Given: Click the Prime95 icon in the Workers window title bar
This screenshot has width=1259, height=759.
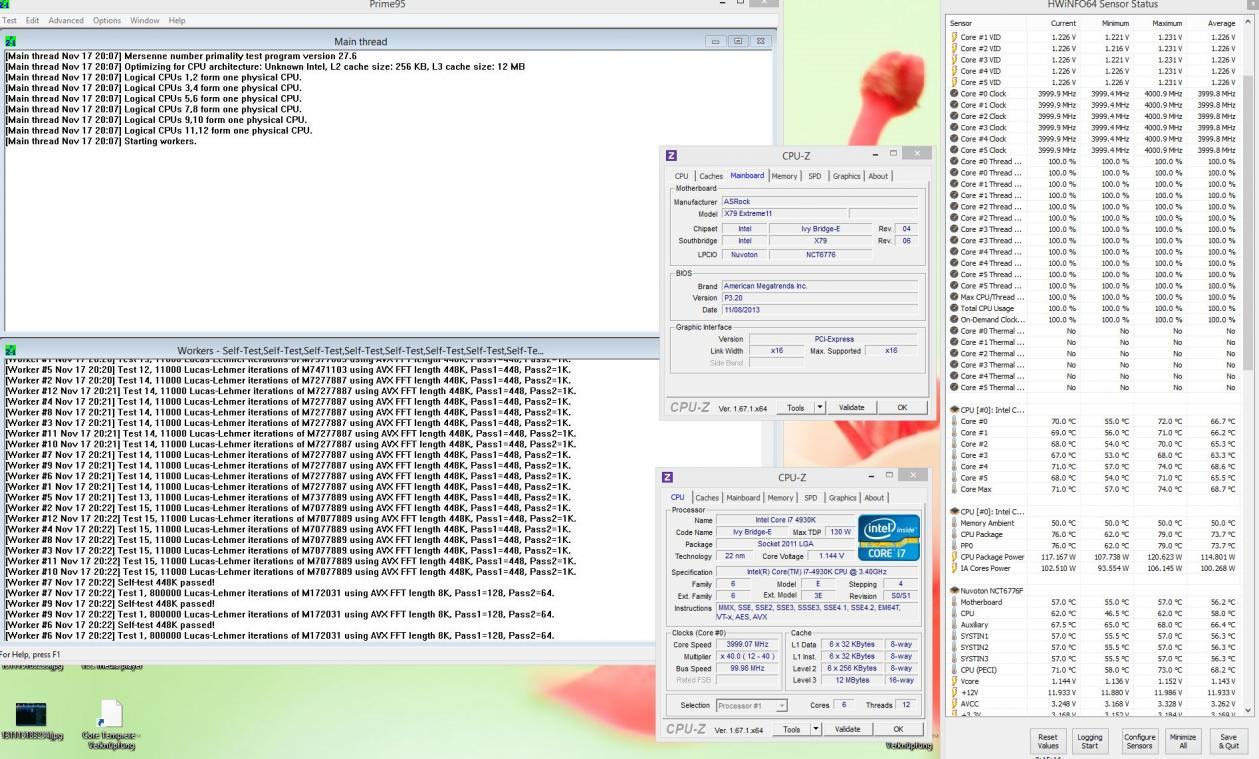Looking at the screenshot, I should (11, 351).
